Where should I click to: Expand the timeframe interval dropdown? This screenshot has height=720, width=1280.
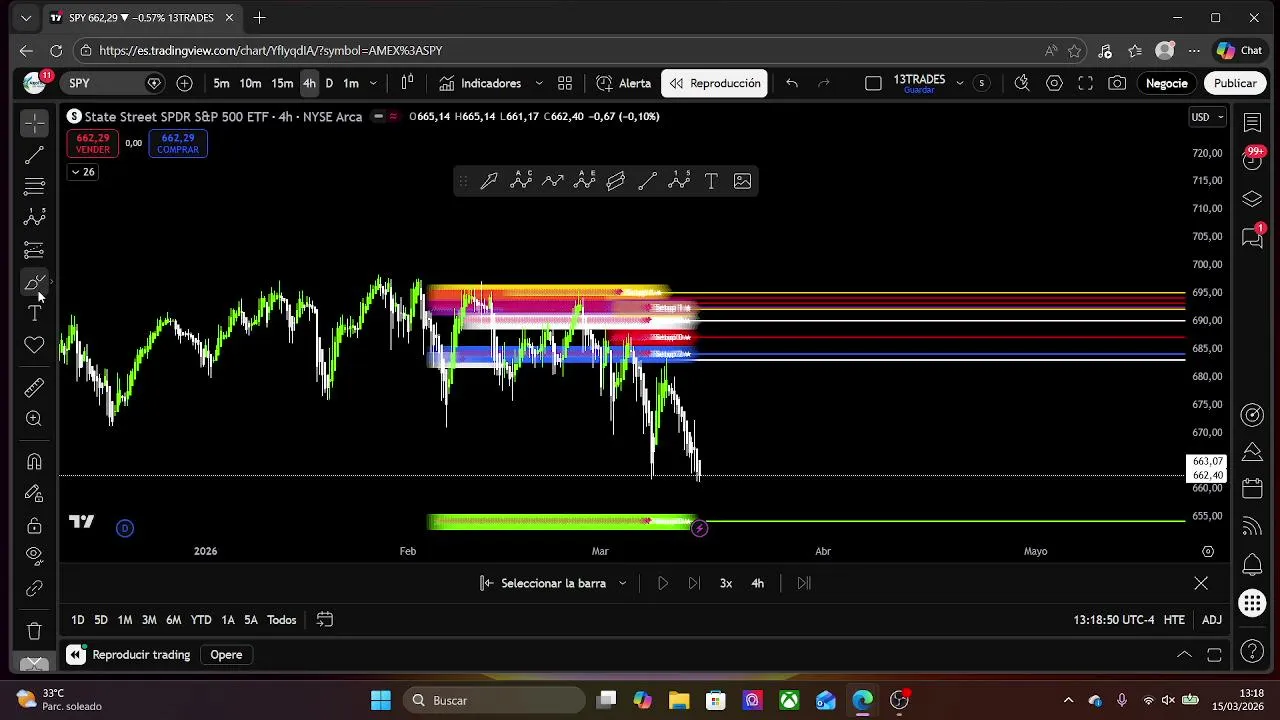[373, 83]
